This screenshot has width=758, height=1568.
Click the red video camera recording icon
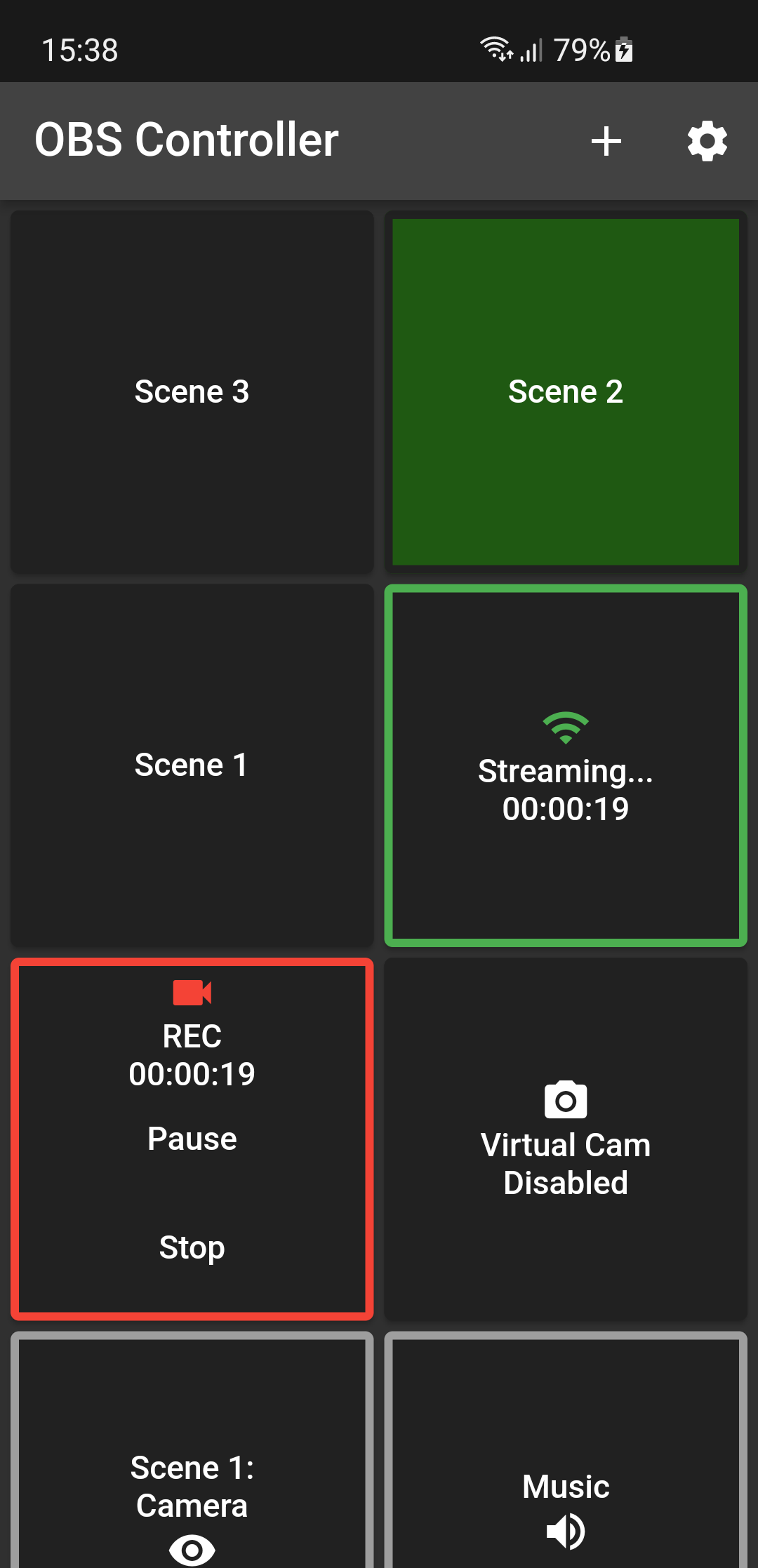click(x=192, y=992)
